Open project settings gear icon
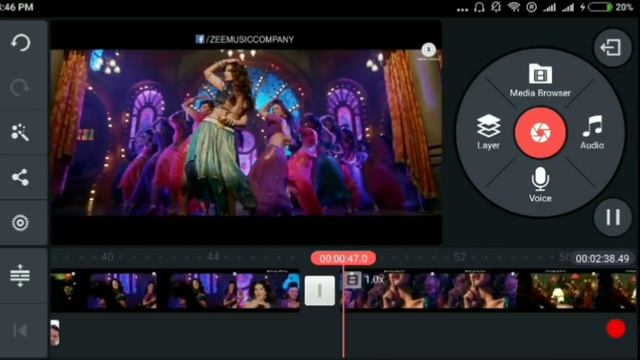This screenshot has width=640, height=360. pos(20,223)
